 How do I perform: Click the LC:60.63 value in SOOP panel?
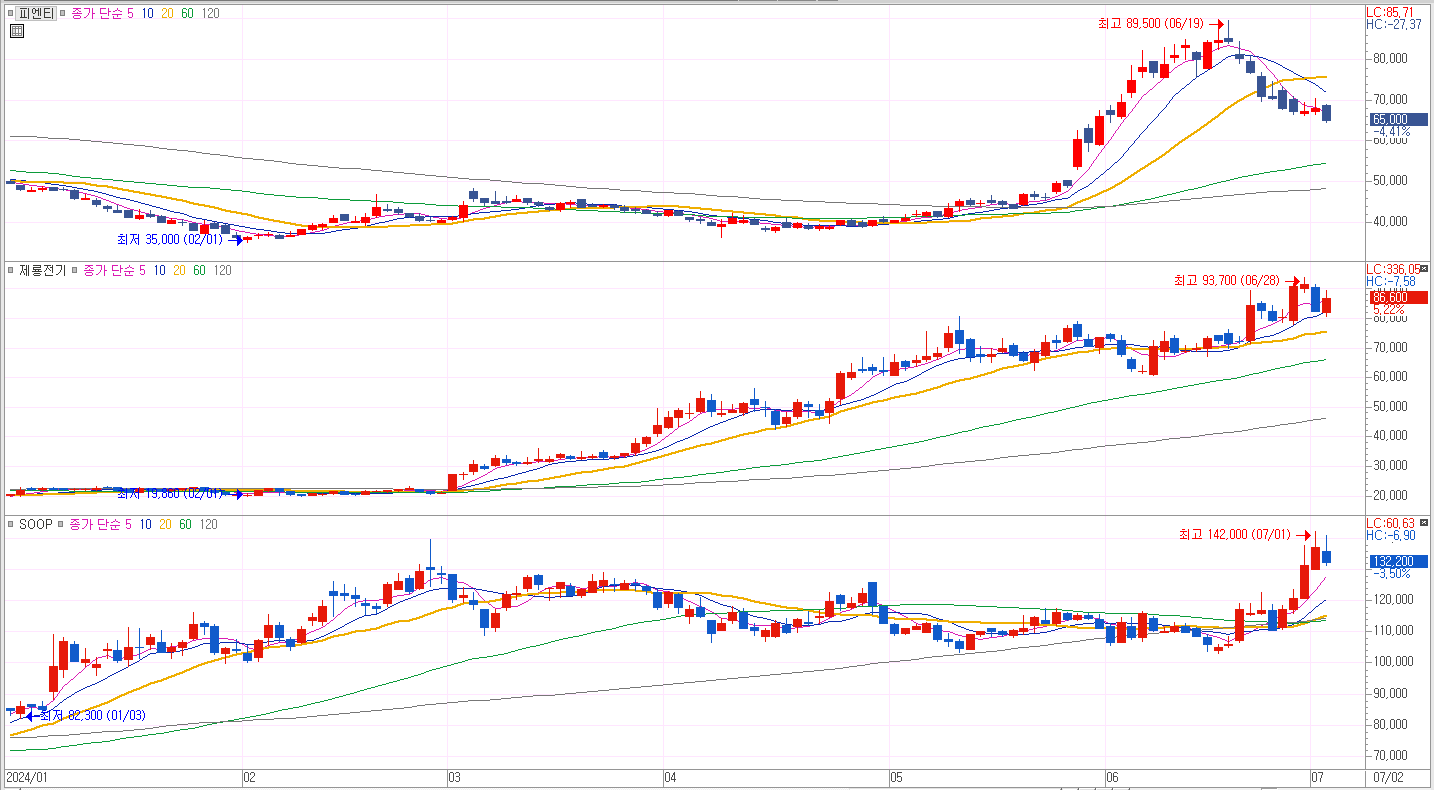1390,523
